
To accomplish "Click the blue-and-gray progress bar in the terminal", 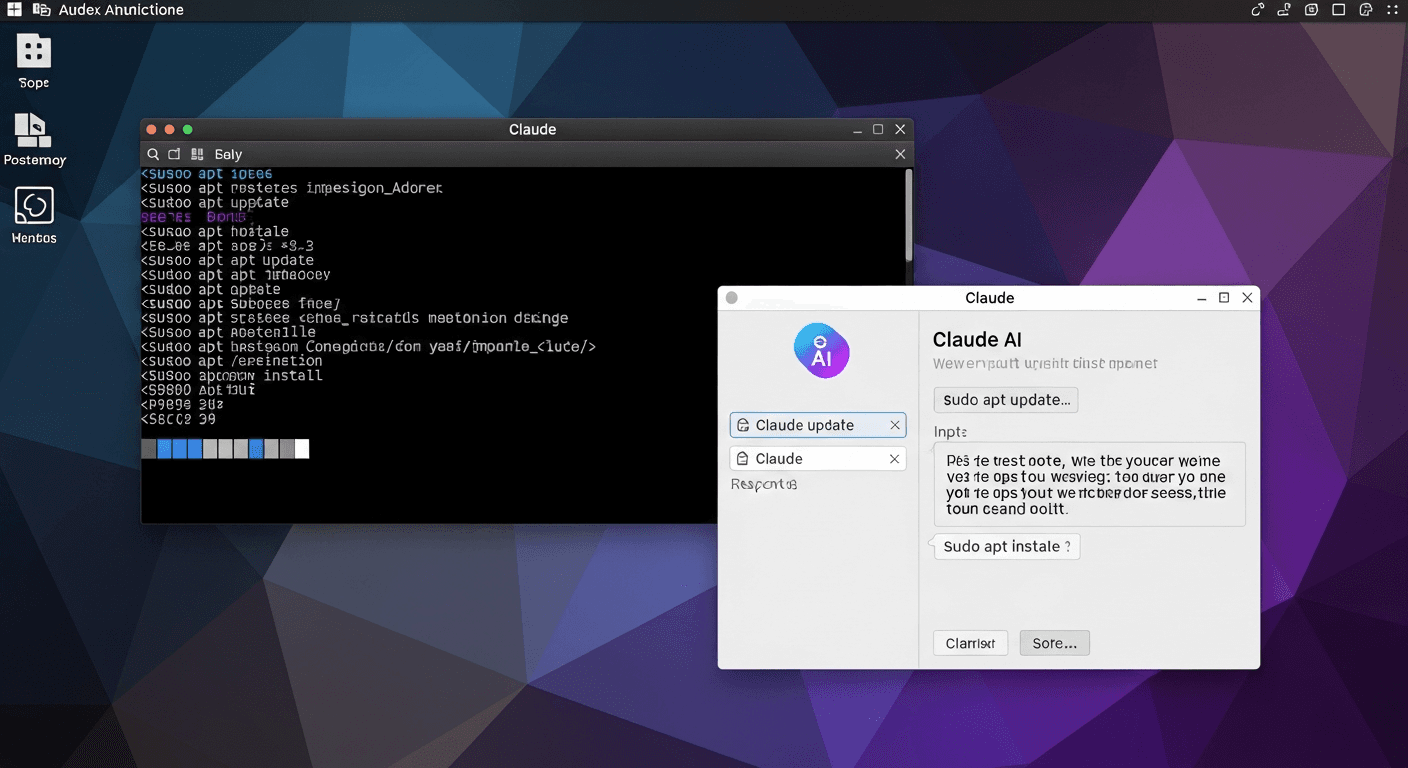I will pos(225,449).
